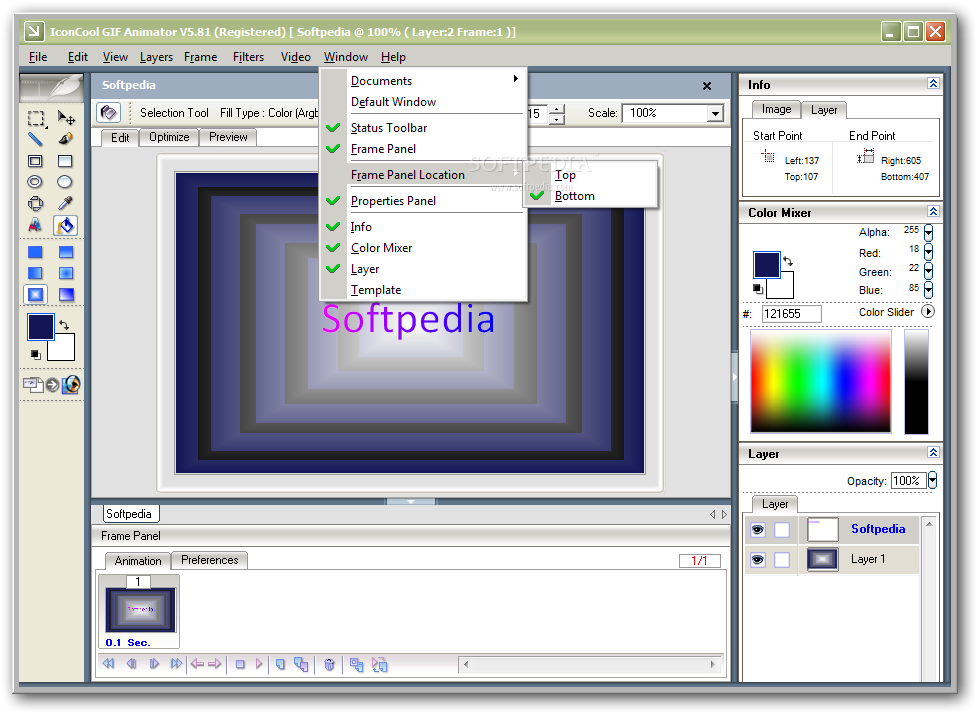
Task: Click the fill tool options icon
Action: (109, 113)
